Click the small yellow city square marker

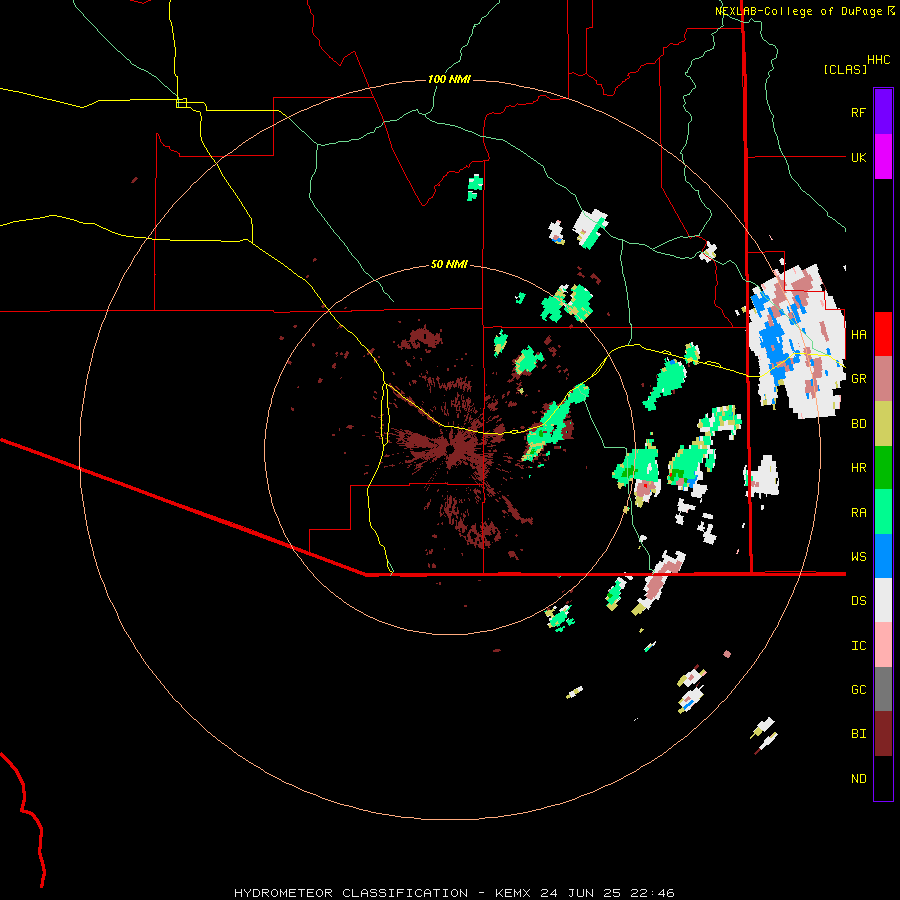181,103
